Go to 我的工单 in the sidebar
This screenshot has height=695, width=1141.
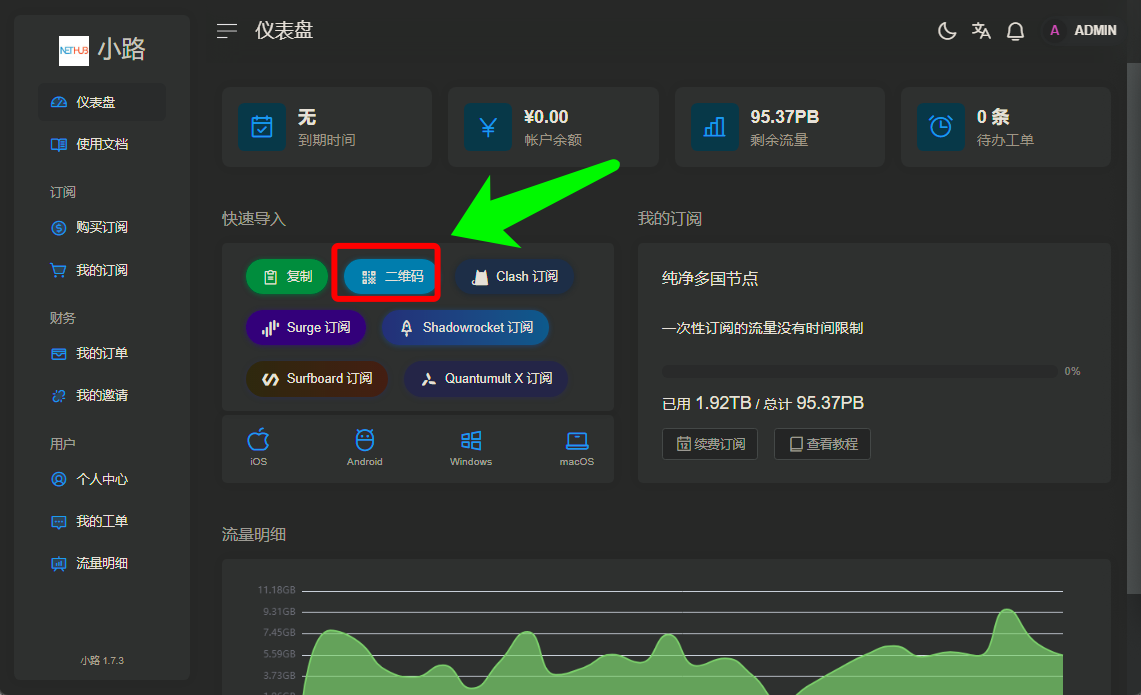coord(101,522)
